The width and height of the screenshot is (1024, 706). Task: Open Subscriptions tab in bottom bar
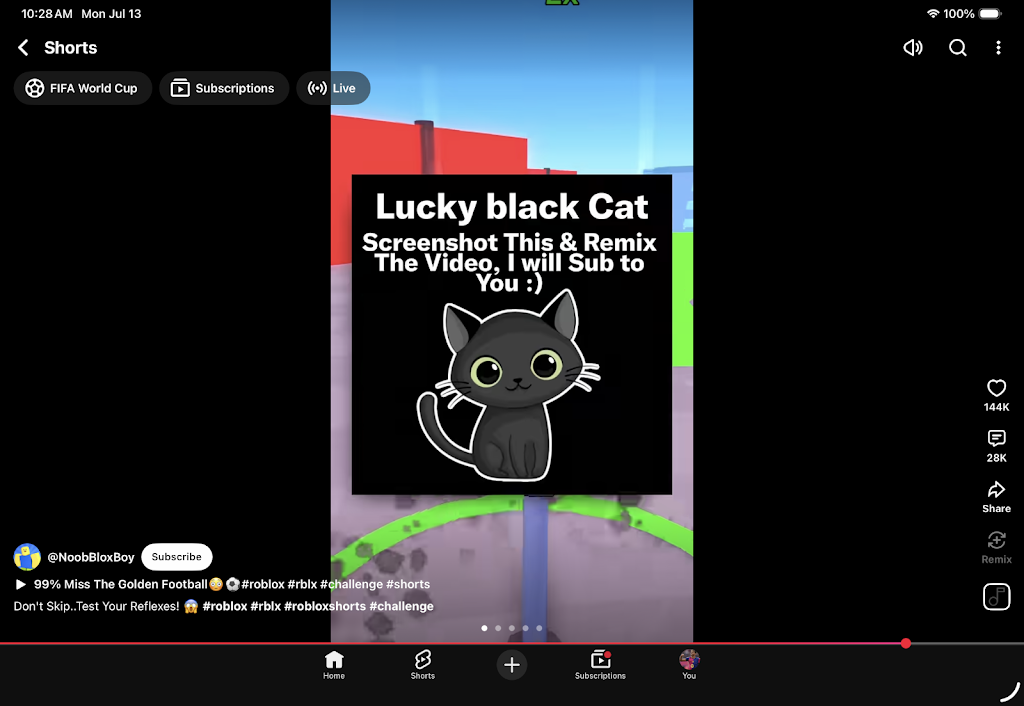point(600,665)
